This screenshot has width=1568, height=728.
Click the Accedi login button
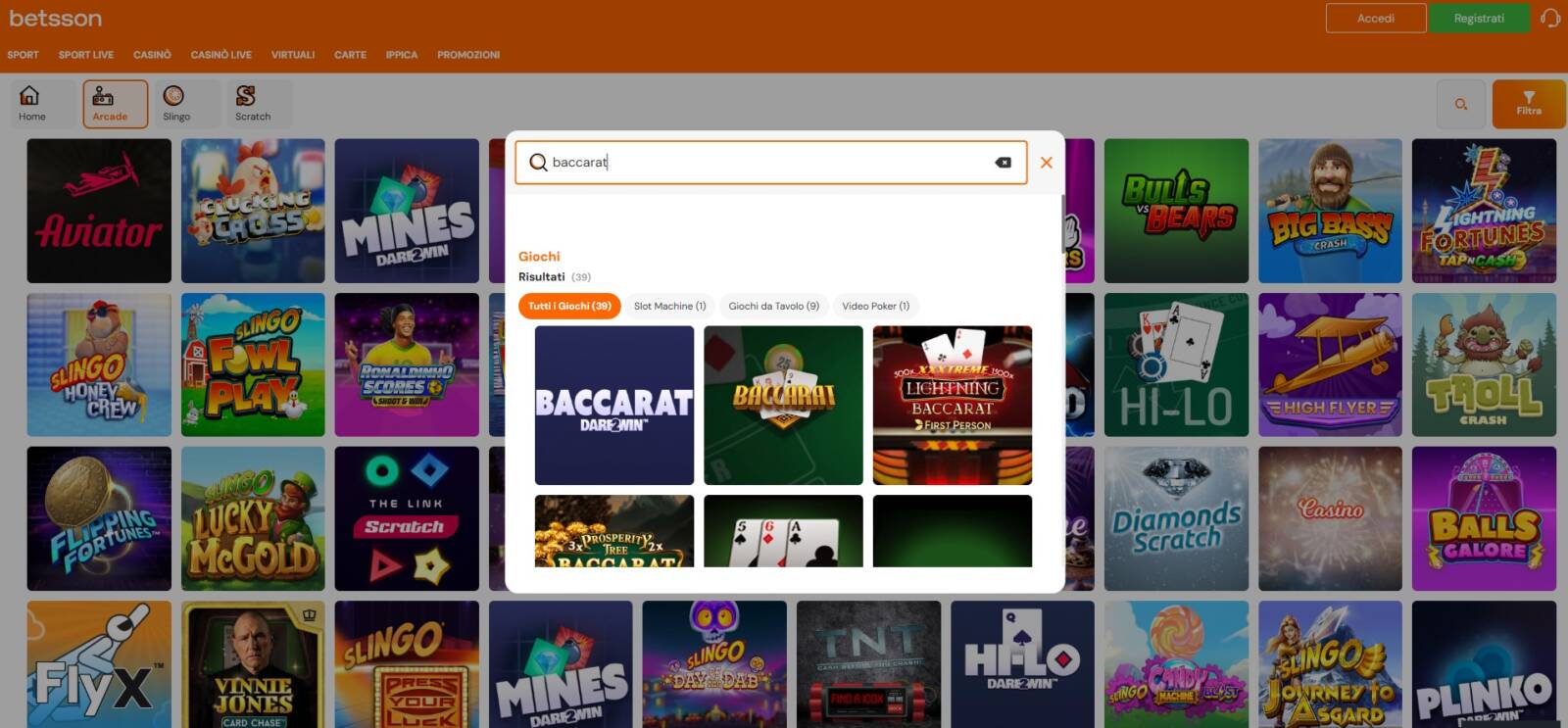1375,19
